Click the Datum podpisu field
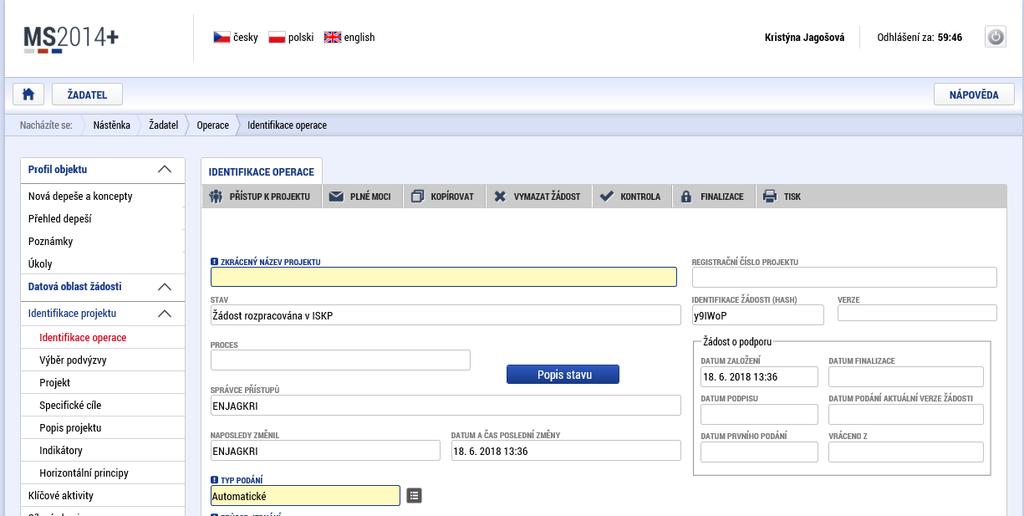 pos(759,414)
